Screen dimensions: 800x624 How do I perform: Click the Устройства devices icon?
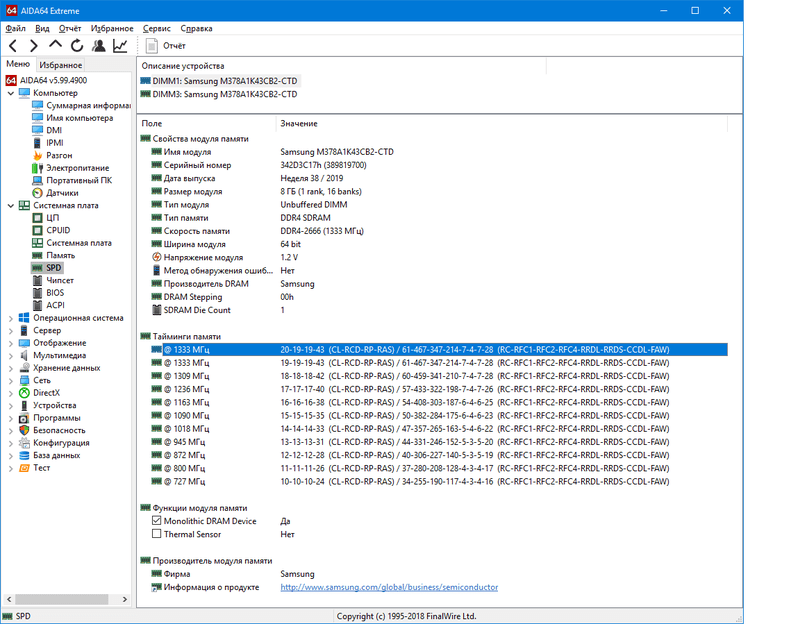pyautogui.click(x=24, y=406)
